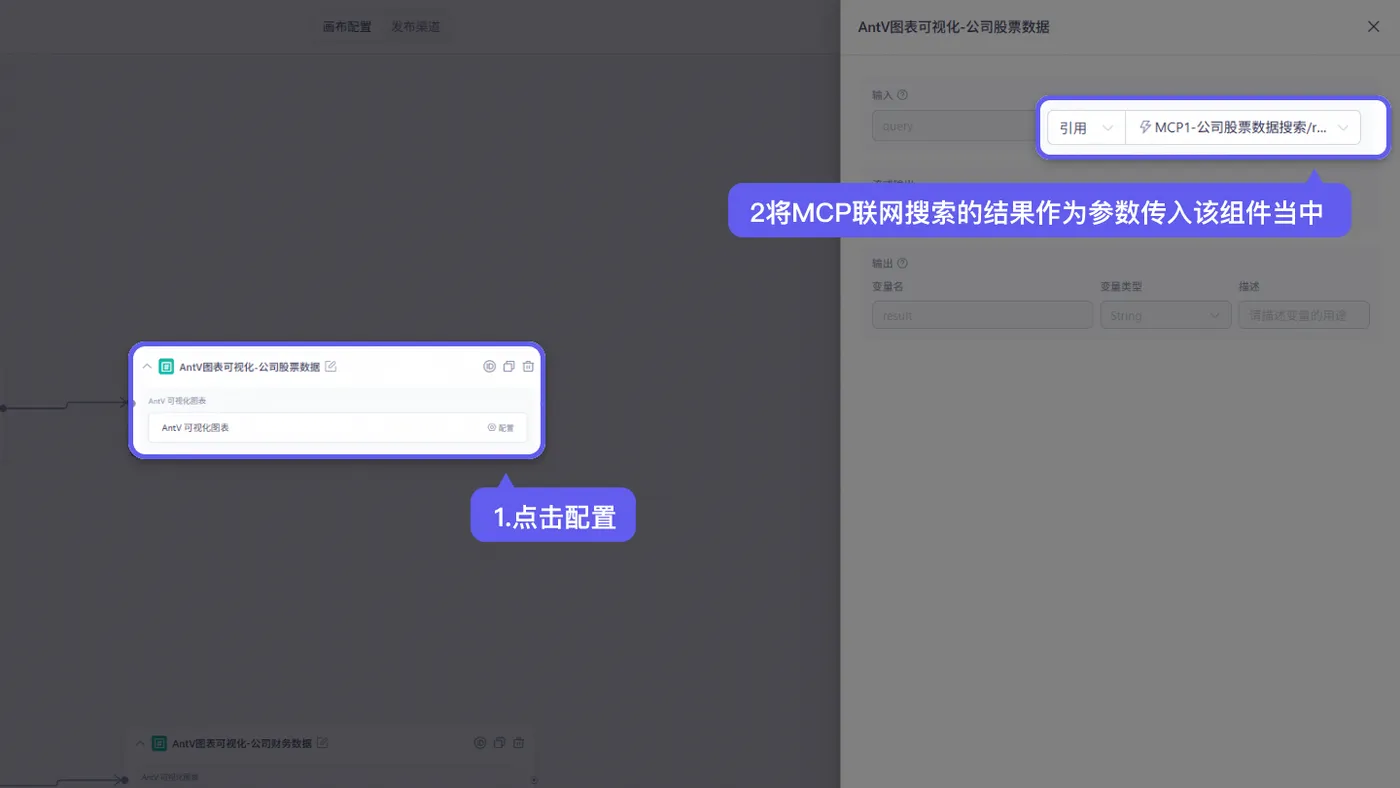Viewport: 1400px width, 788px height.
Task: Open the 引用 type dropdown
Action: coord(1086,128)
